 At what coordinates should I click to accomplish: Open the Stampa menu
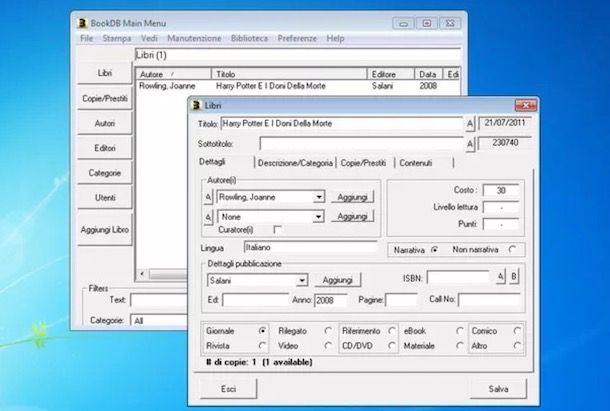[x=117, y=39]
